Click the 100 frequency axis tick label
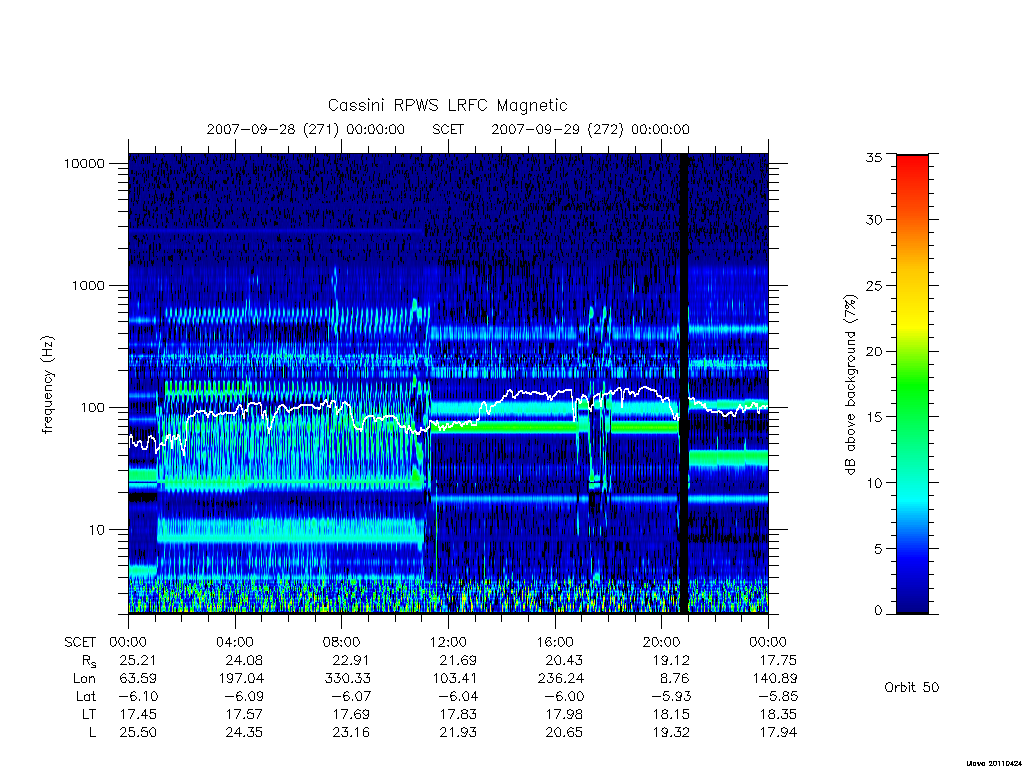The height and width of the screenshot is (768, 1024). coord(92,408)
